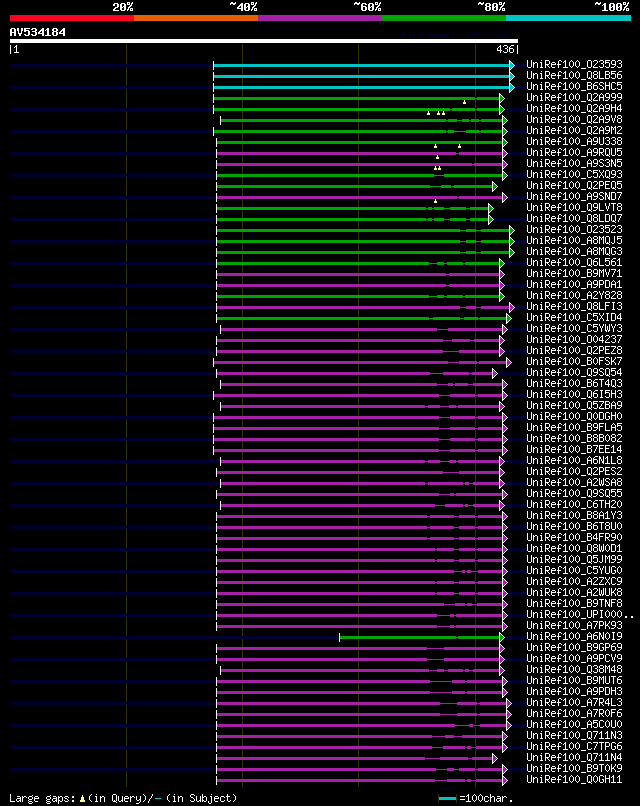
Task: Select the UniRef100_A9S3N5 hit label
Action: (574, 163)
